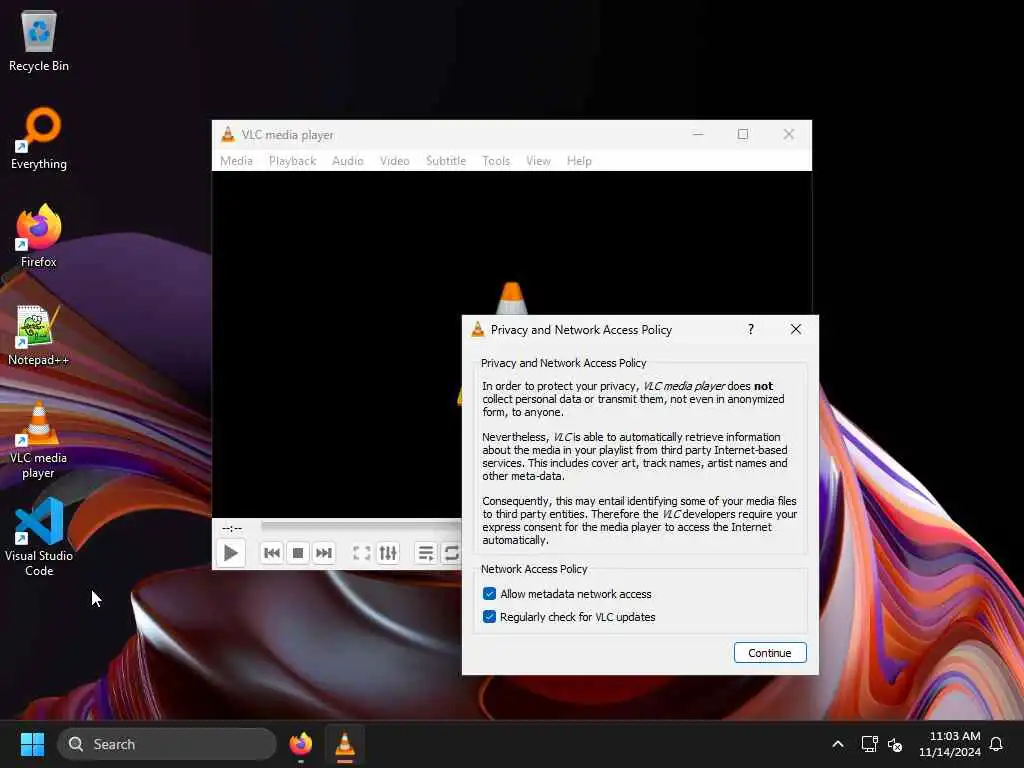Click the taskbar Search box
Viewport: 1024px width, 768px height.
[167, 744]
